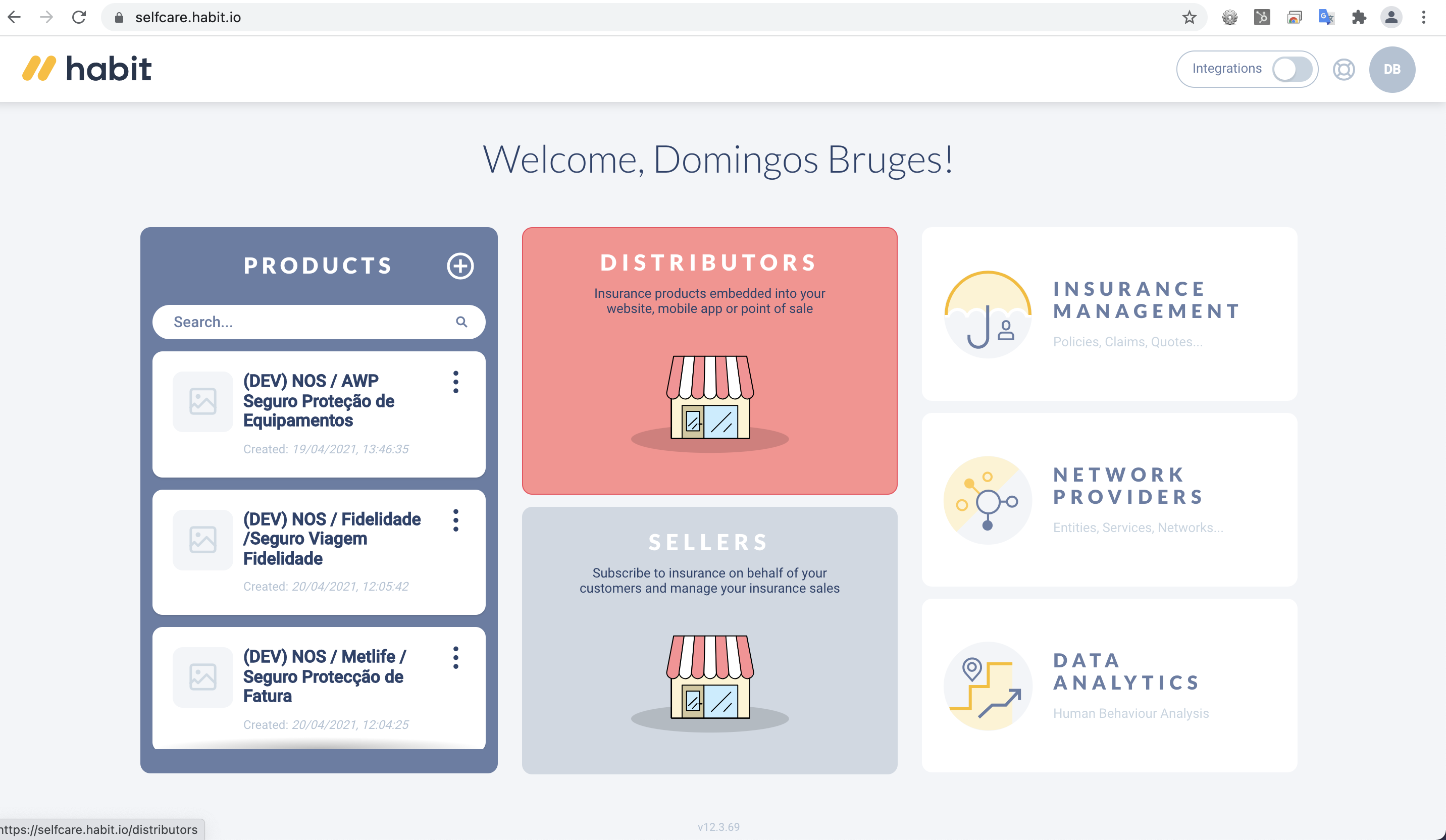Click the habit logo
This screenshot has height=840, width=1446.
point(87,69)
